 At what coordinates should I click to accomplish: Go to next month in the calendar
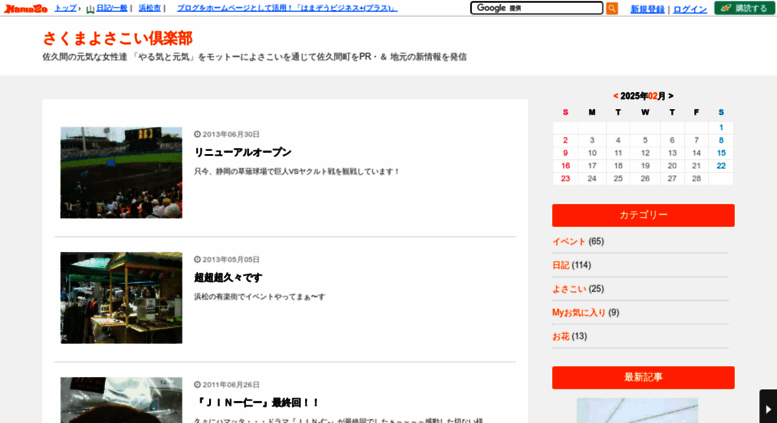click(670, 96)
